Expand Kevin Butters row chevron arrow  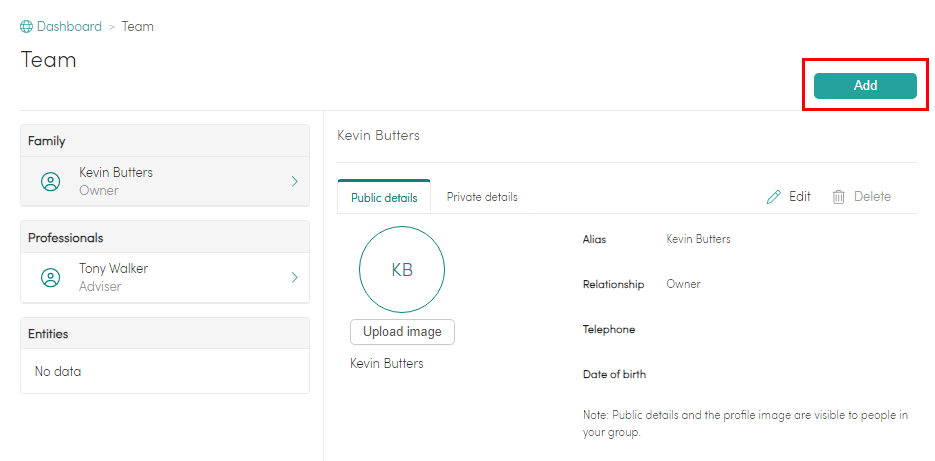[x=294, y=182]
